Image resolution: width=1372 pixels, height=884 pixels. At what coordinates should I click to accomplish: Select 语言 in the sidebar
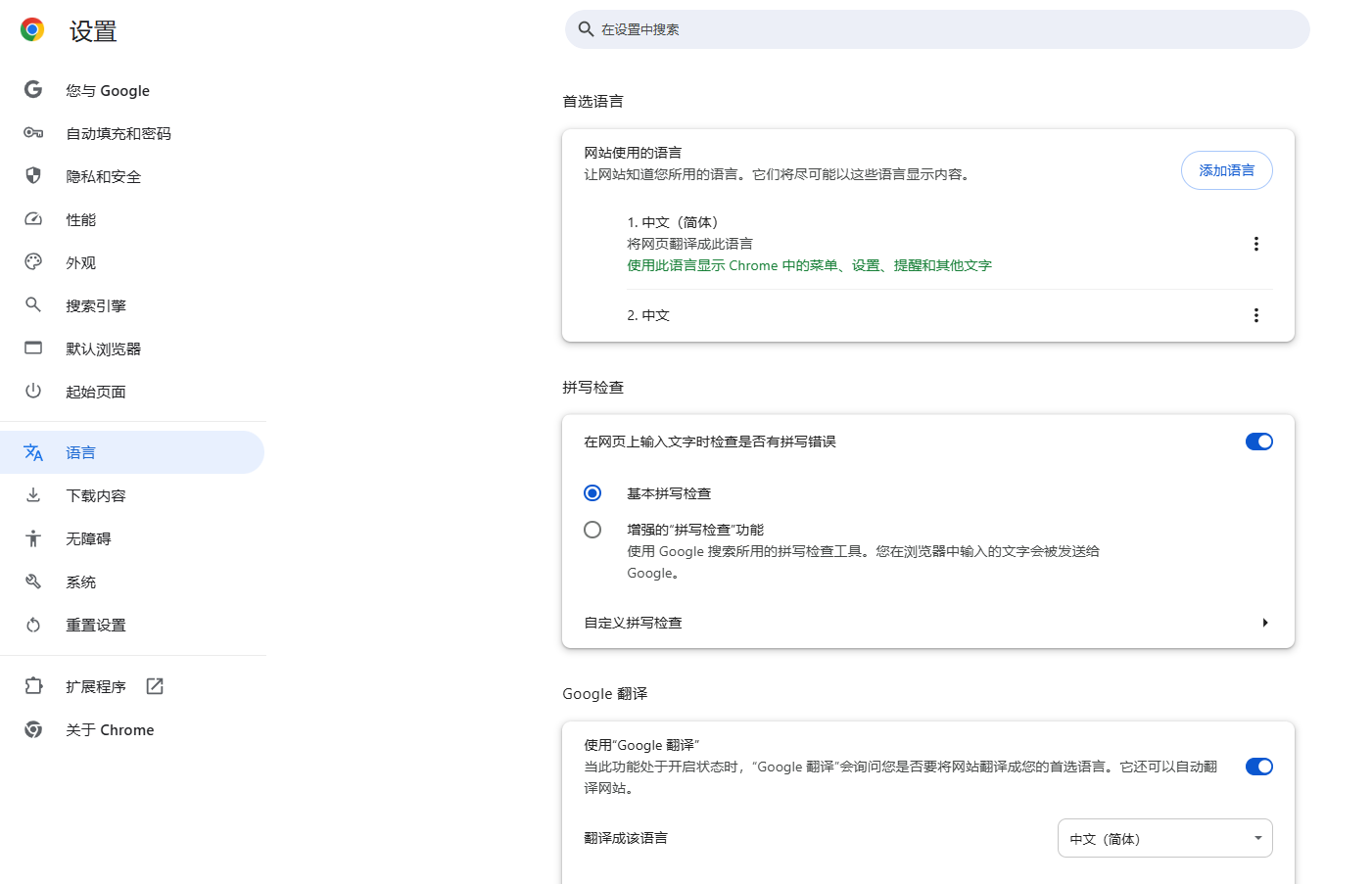coord(132,452)
